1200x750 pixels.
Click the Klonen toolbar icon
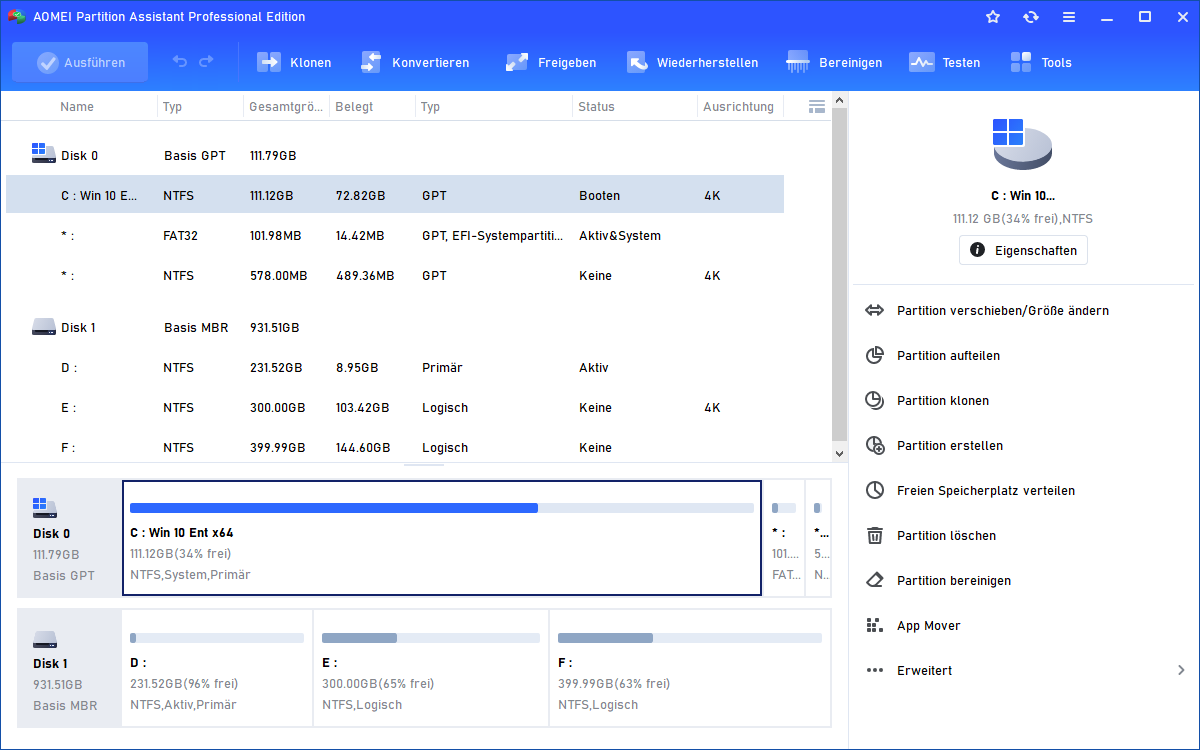tap(270, 62)
